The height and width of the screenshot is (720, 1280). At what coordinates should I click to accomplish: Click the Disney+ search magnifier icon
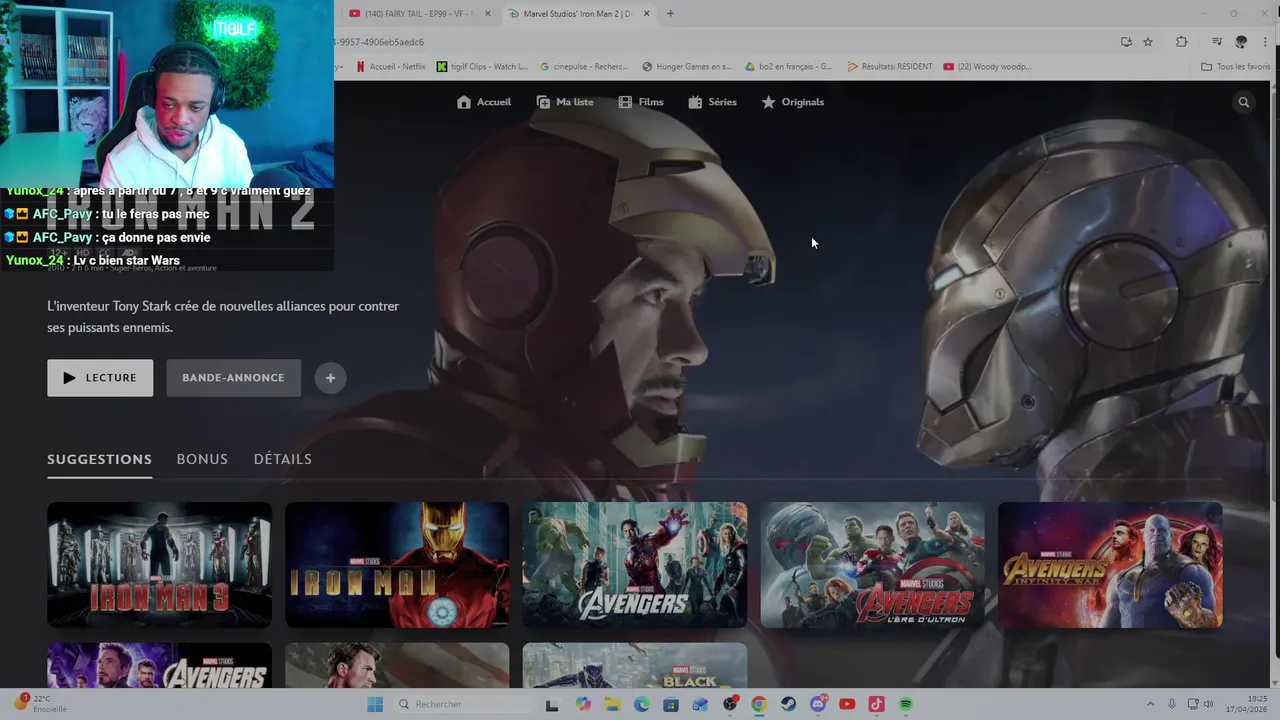click(x=1244, y=102)
